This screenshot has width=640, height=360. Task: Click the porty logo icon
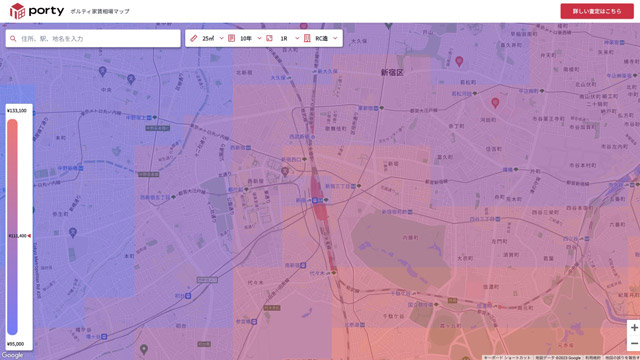(18, 11)
